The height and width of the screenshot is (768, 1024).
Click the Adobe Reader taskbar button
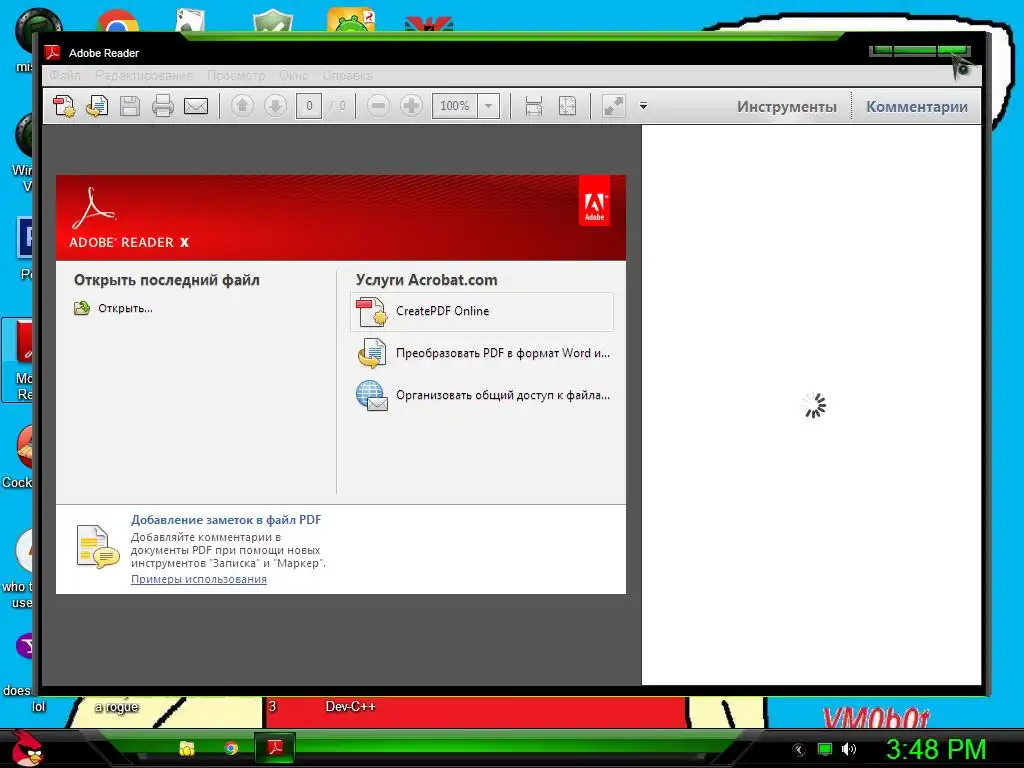point(275,747)
